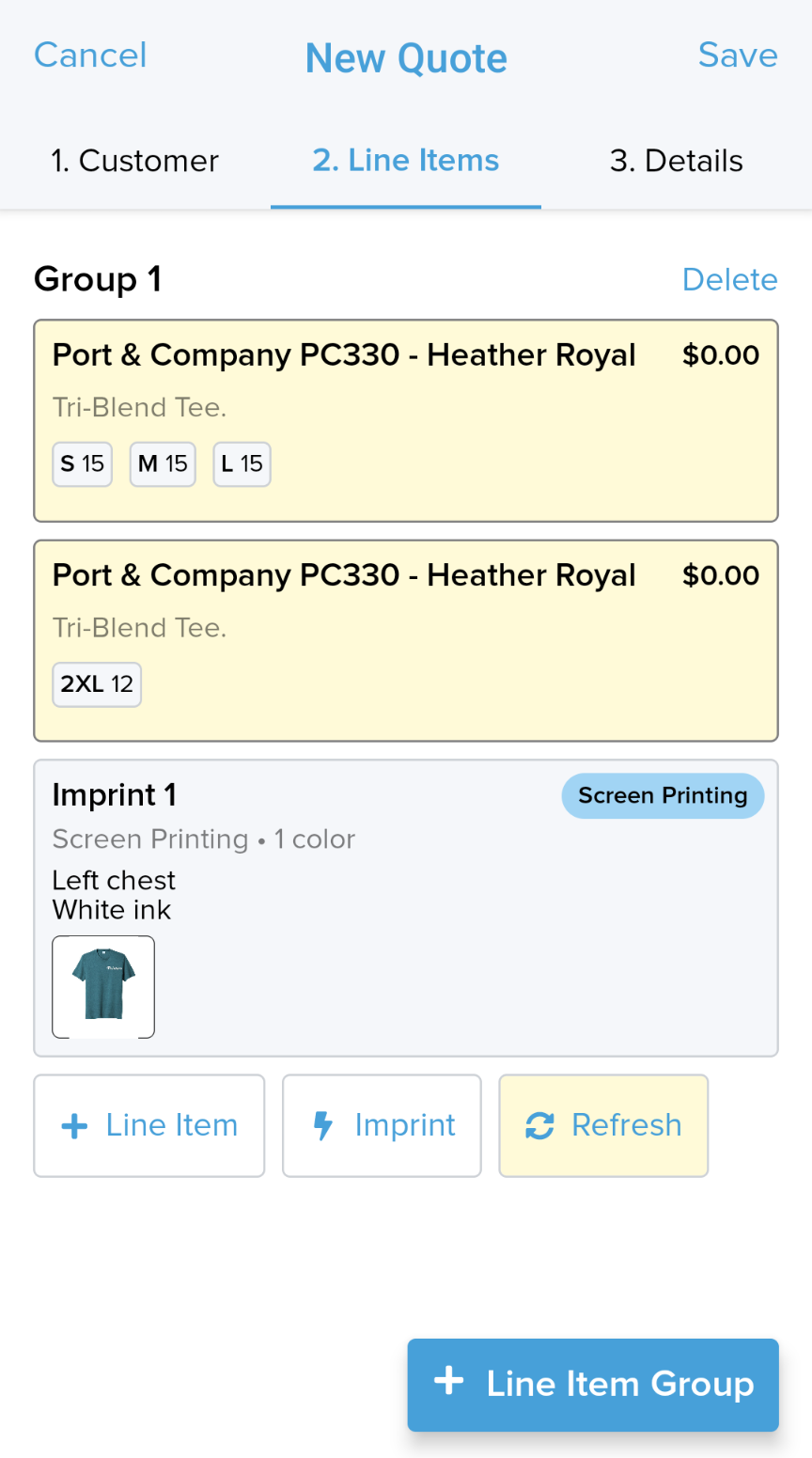Go to the 3. Details tab

pyautogui.click(x=677, y=161)
